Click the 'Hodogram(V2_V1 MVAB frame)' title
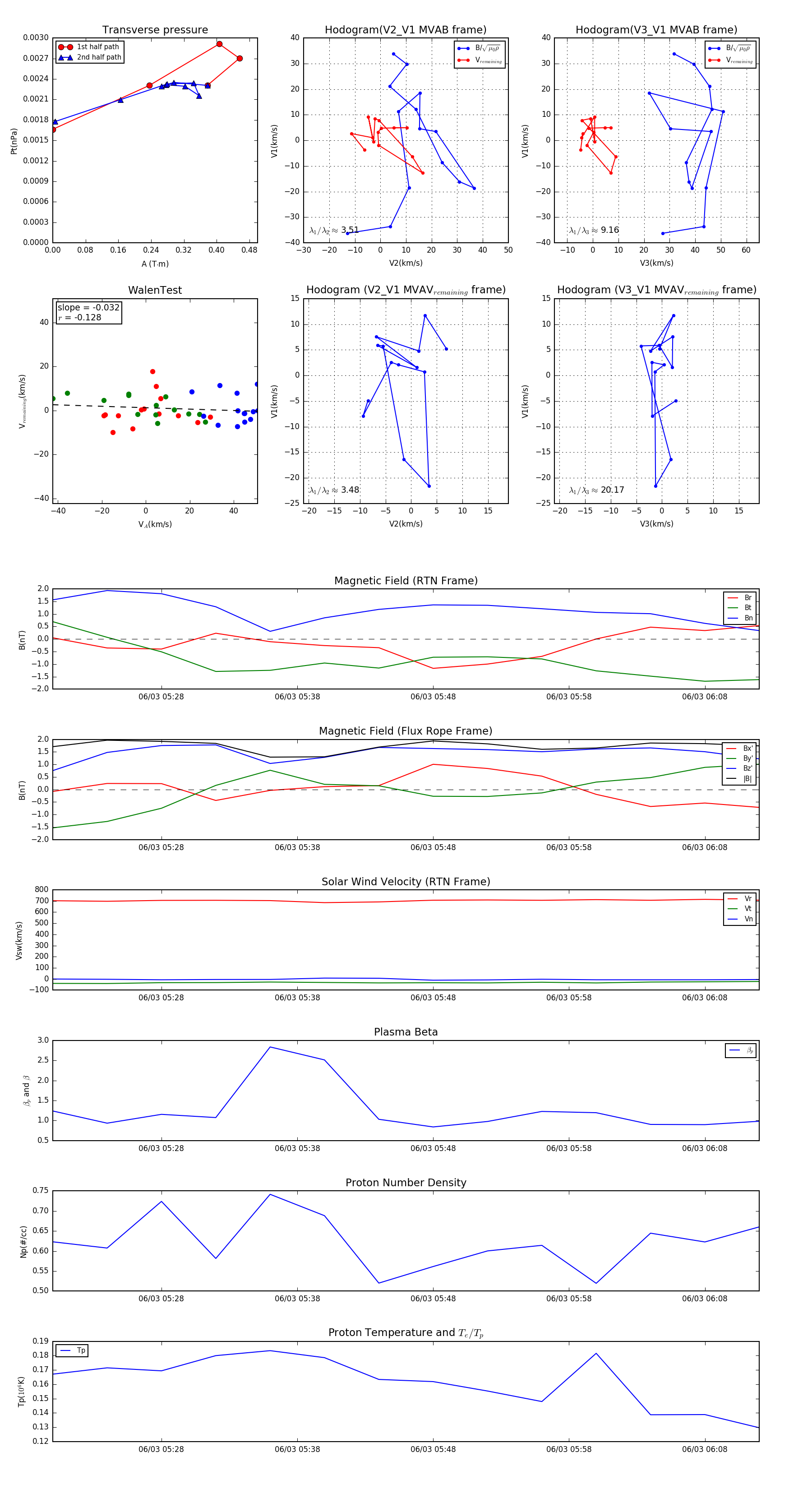812x1489 pixels. [x=405, y=30]
